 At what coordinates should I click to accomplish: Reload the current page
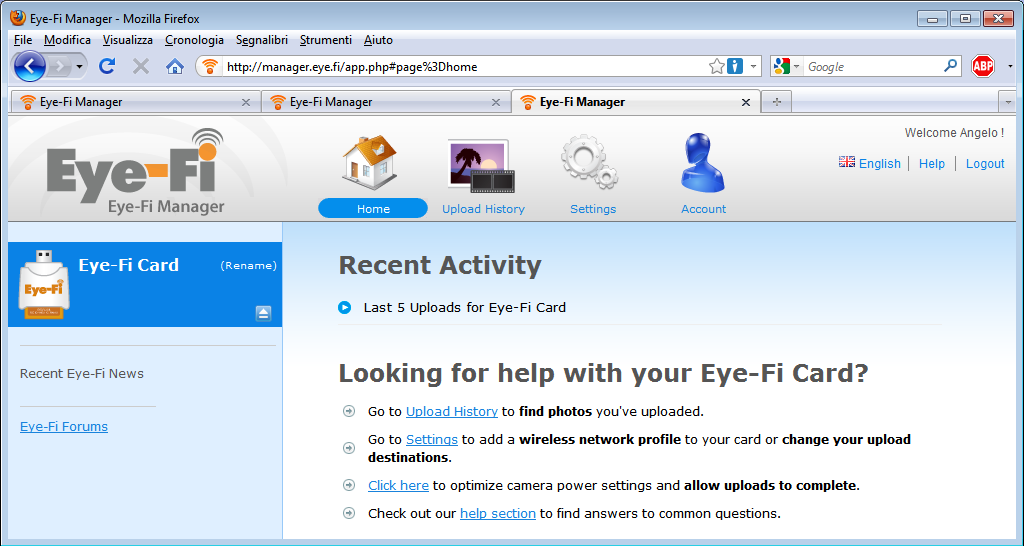107,66
